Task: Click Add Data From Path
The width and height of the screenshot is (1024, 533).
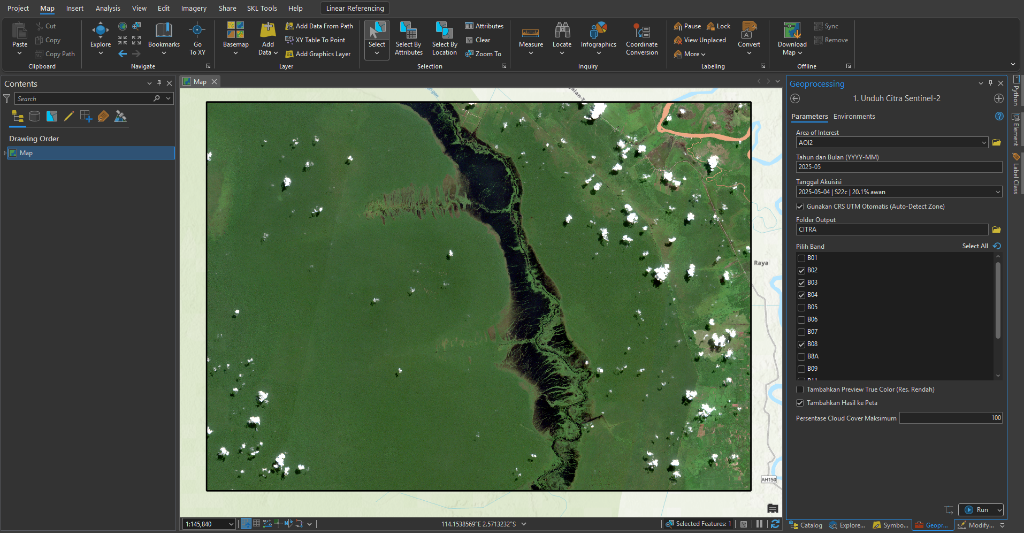Action: 319,26
